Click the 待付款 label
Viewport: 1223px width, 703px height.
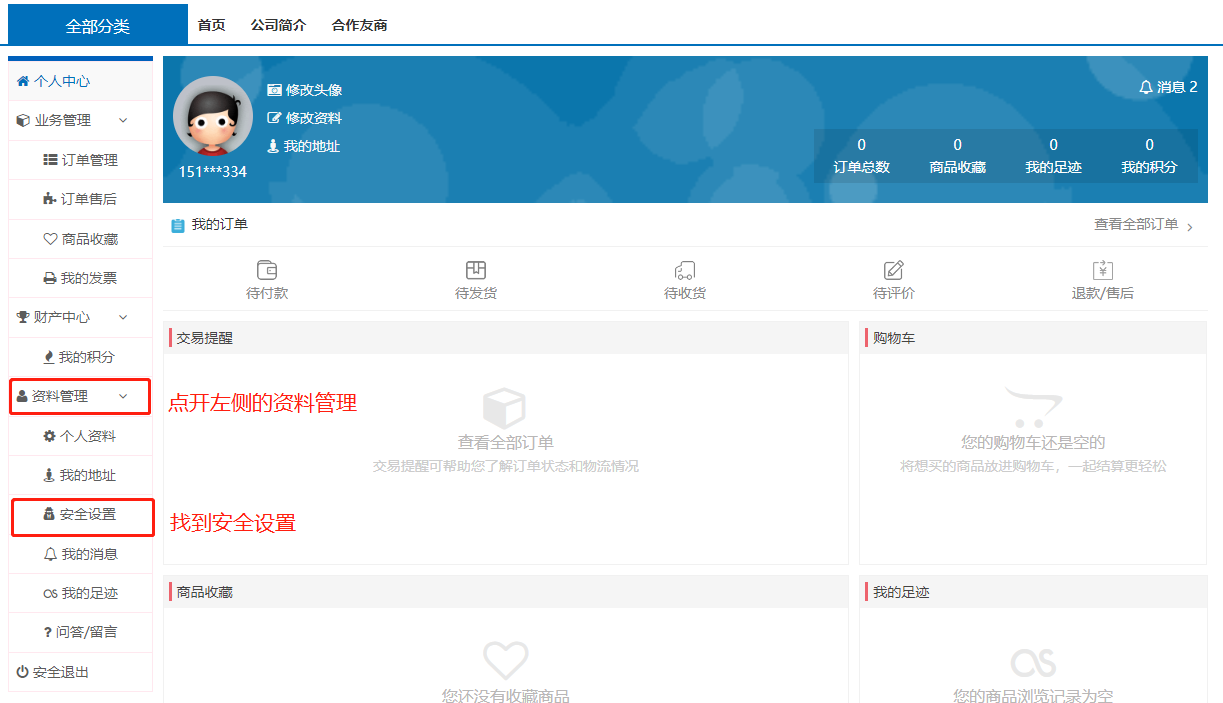267,293
